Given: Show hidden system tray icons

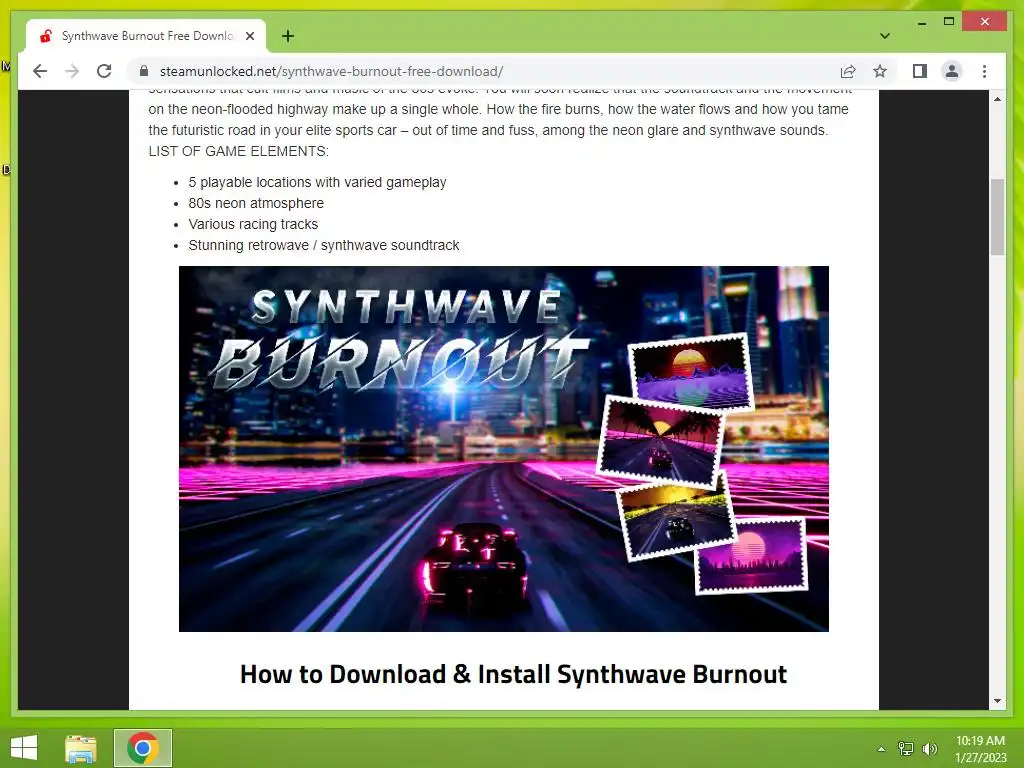Looking at the screenshot, I should click(881, 749).
